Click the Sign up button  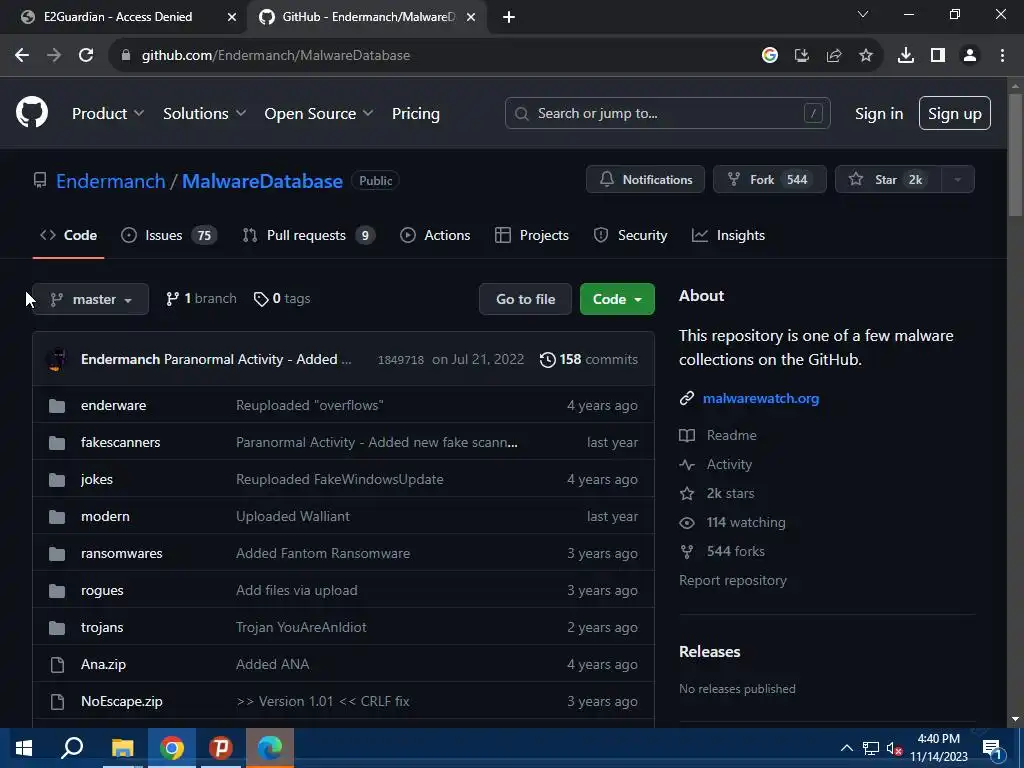click(955, 113)
